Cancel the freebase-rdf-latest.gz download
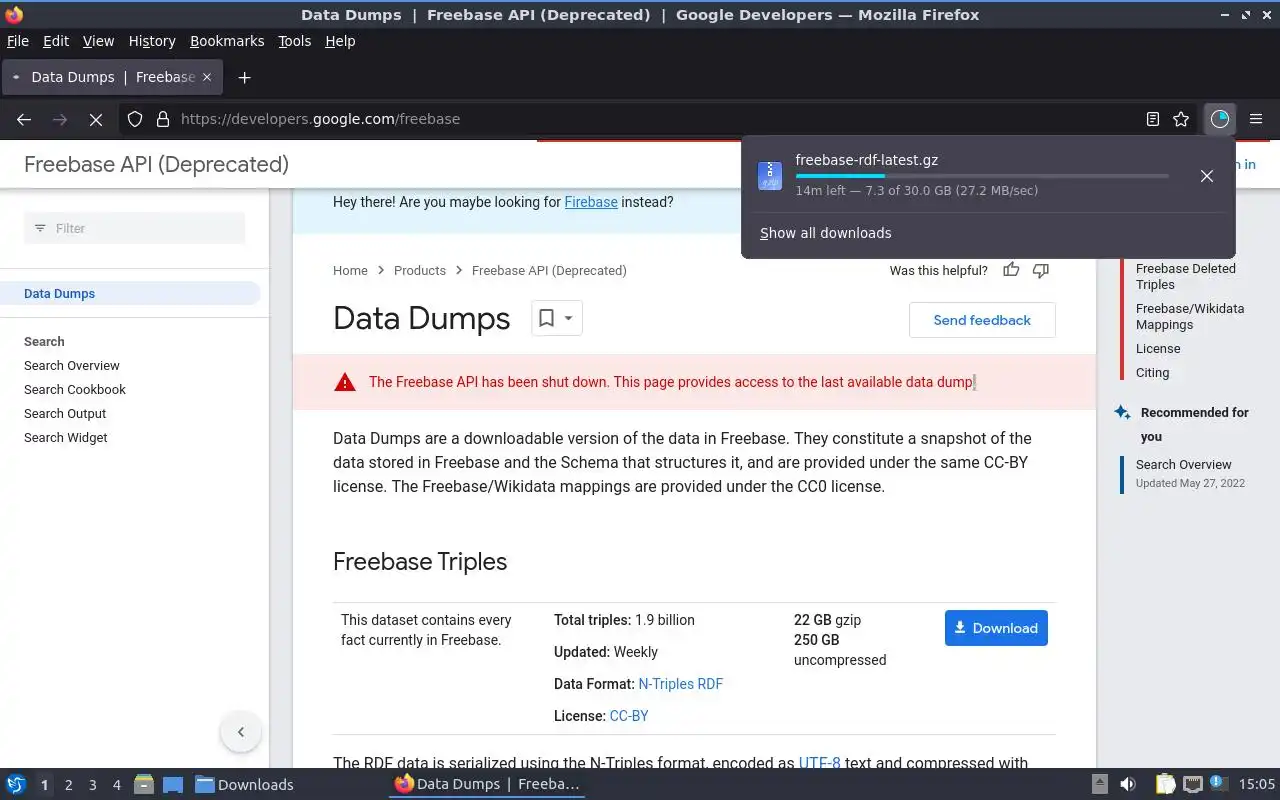The width and height of the screenshot is (1280, 800). (x=1207, y=176)
